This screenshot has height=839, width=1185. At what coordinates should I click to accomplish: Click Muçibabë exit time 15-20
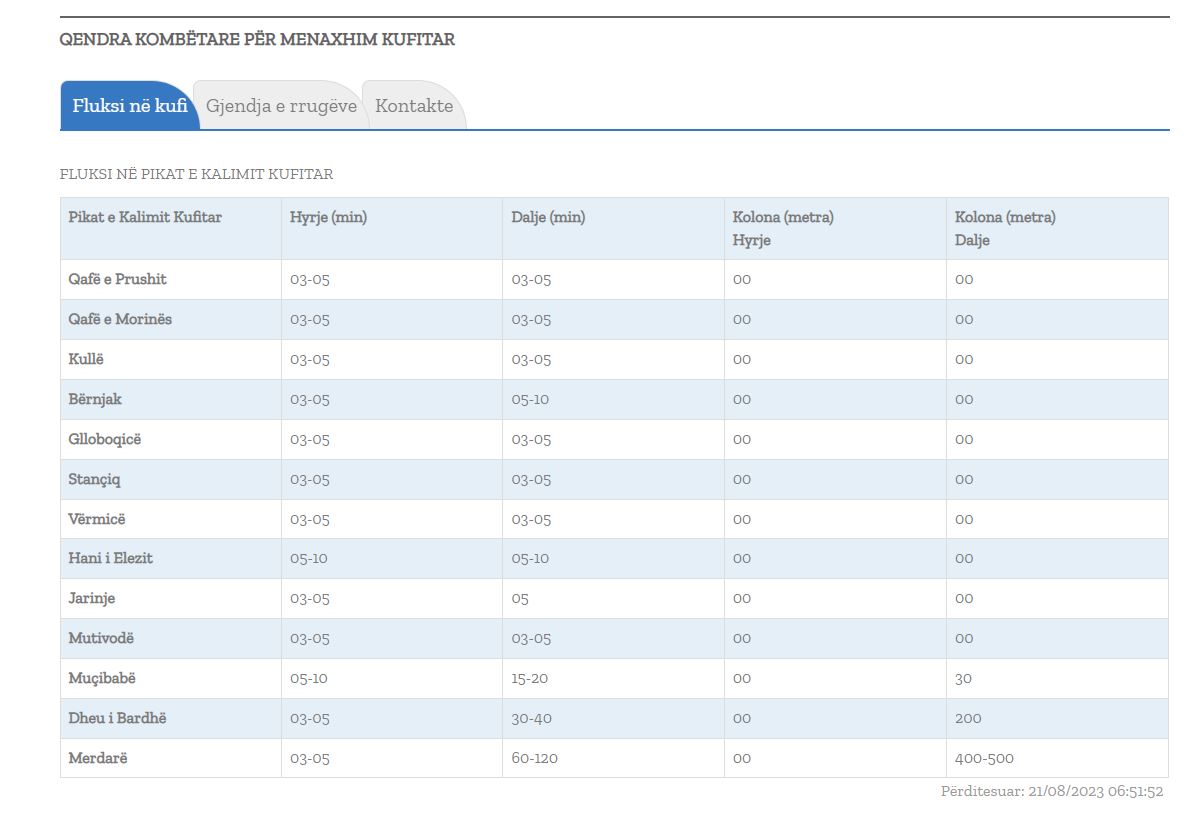[529, 678]
